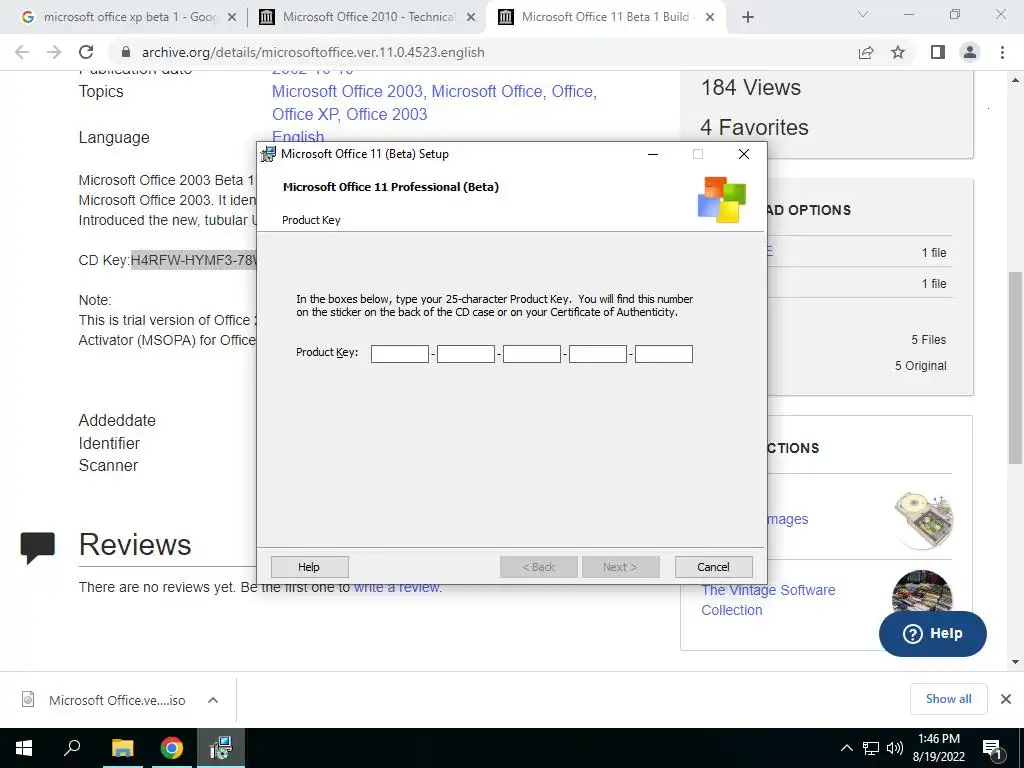Reload the archive.org page
Viewport: 1024px width, 768px height.
click(x=86, y=52)
